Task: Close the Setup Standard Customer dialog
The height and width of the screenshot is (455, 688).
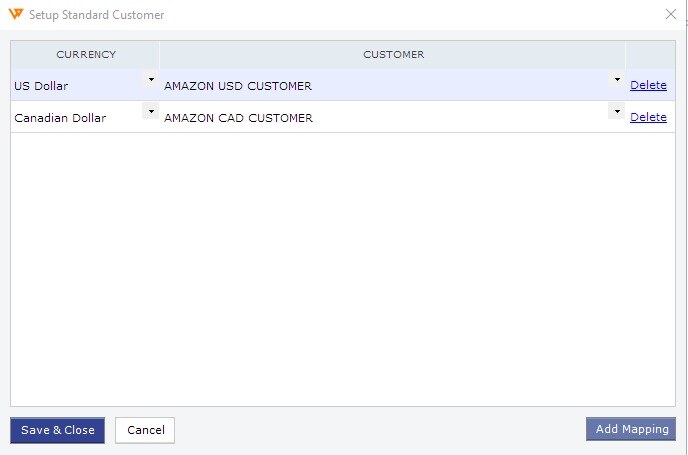Action: coord(670,14)
